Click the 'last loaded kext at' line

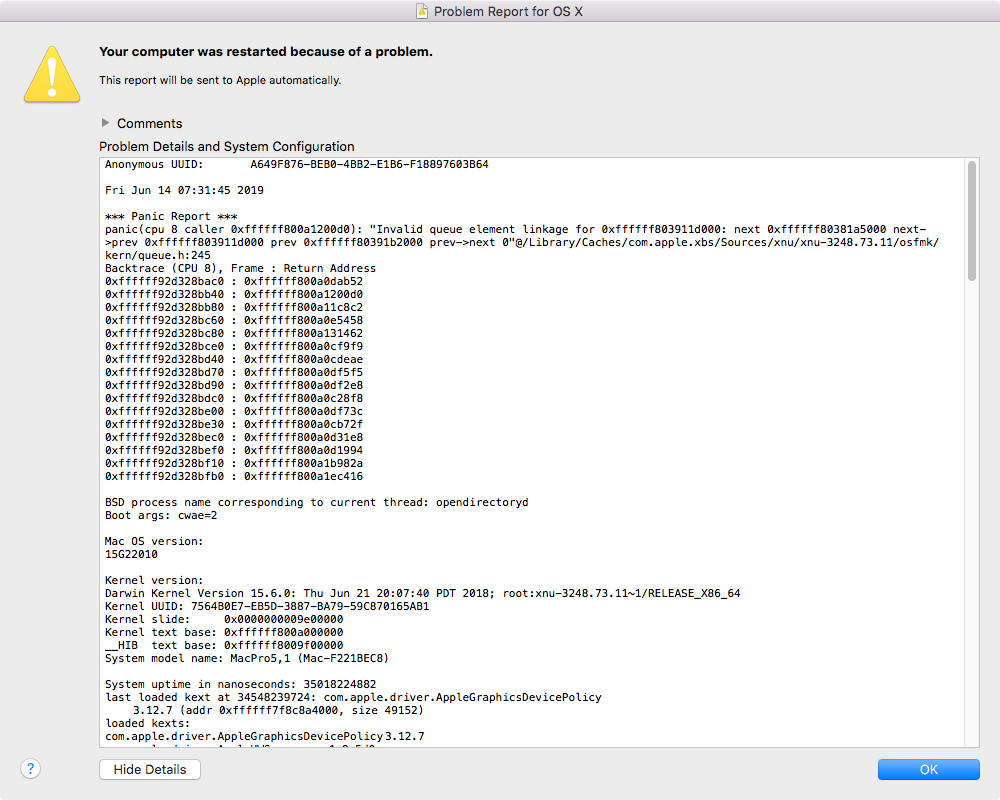[x=353, y=697]
